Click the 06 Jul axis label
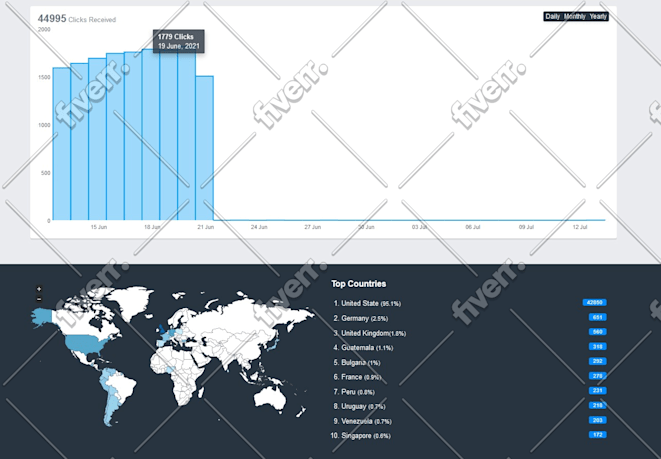This screenshot has height=459, width=661. pyautogui.click(x=473, y=227)
